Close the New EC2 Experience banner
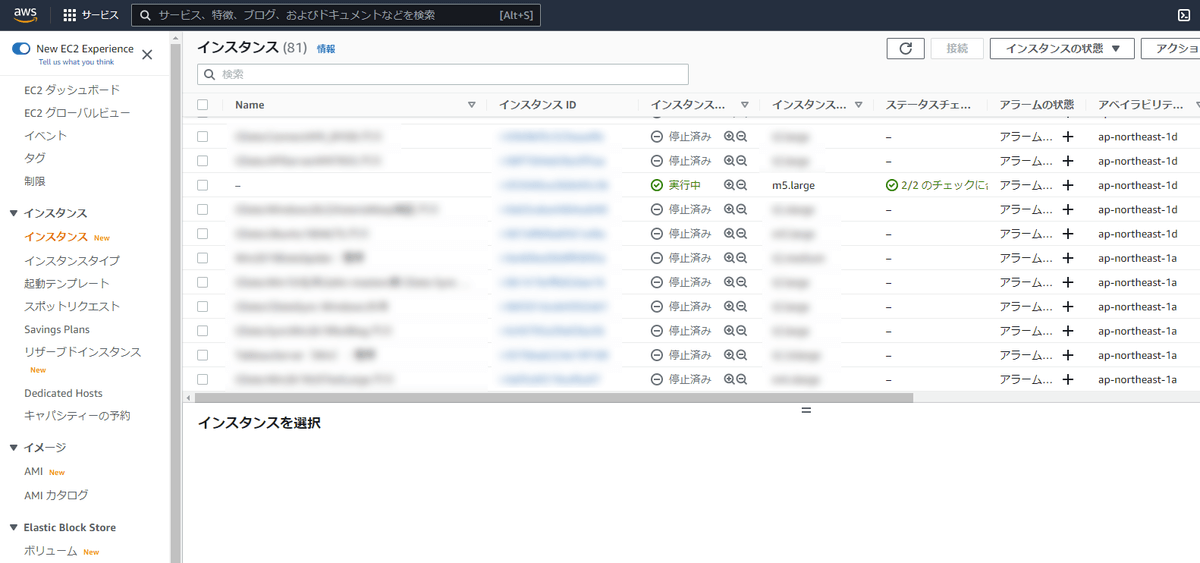 point(147,55)
